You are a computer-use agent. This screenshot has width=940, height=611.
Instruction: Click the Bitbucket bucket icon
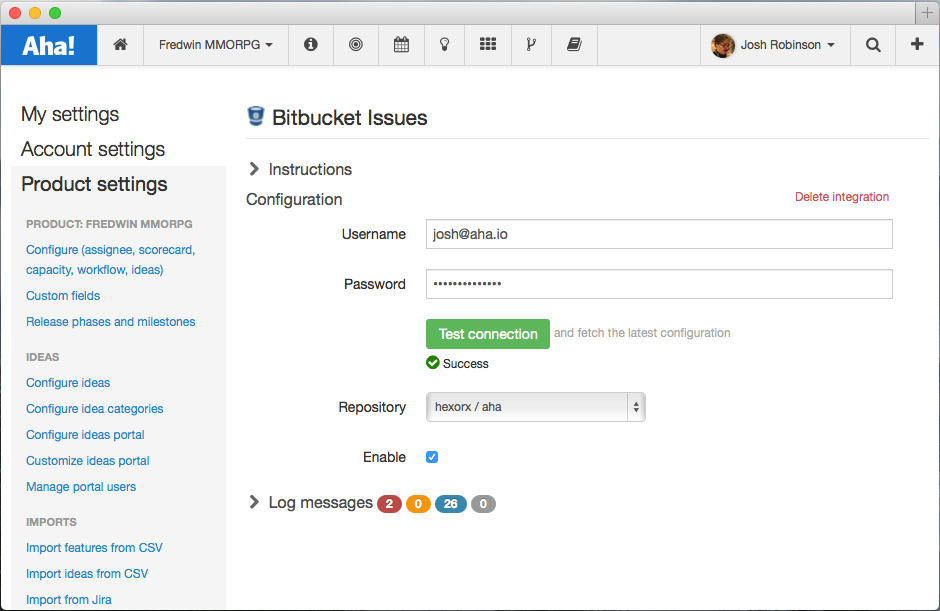[256, 116]
